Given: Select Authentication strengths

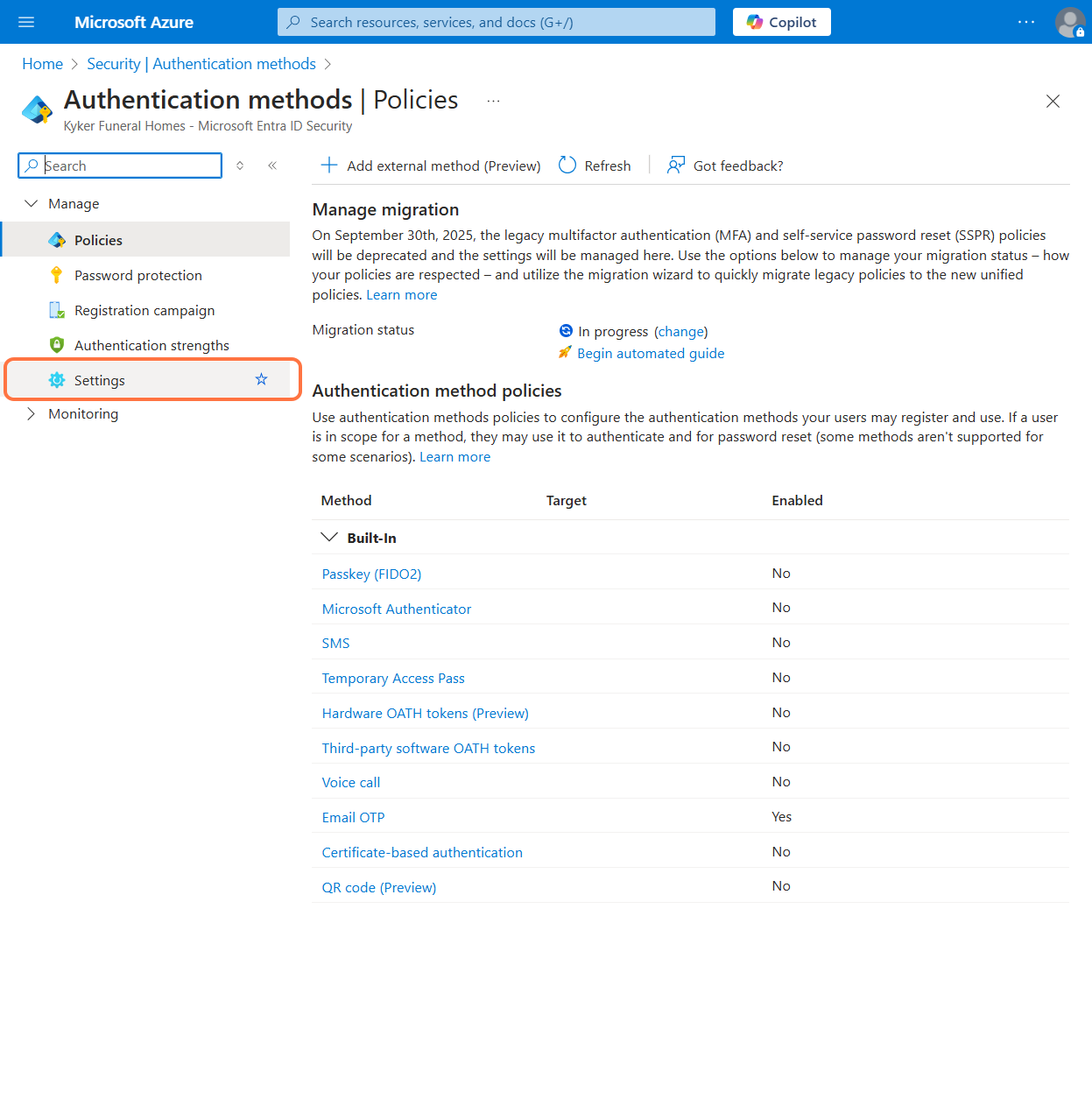Looking at the screenshot, I should (151, 344).
